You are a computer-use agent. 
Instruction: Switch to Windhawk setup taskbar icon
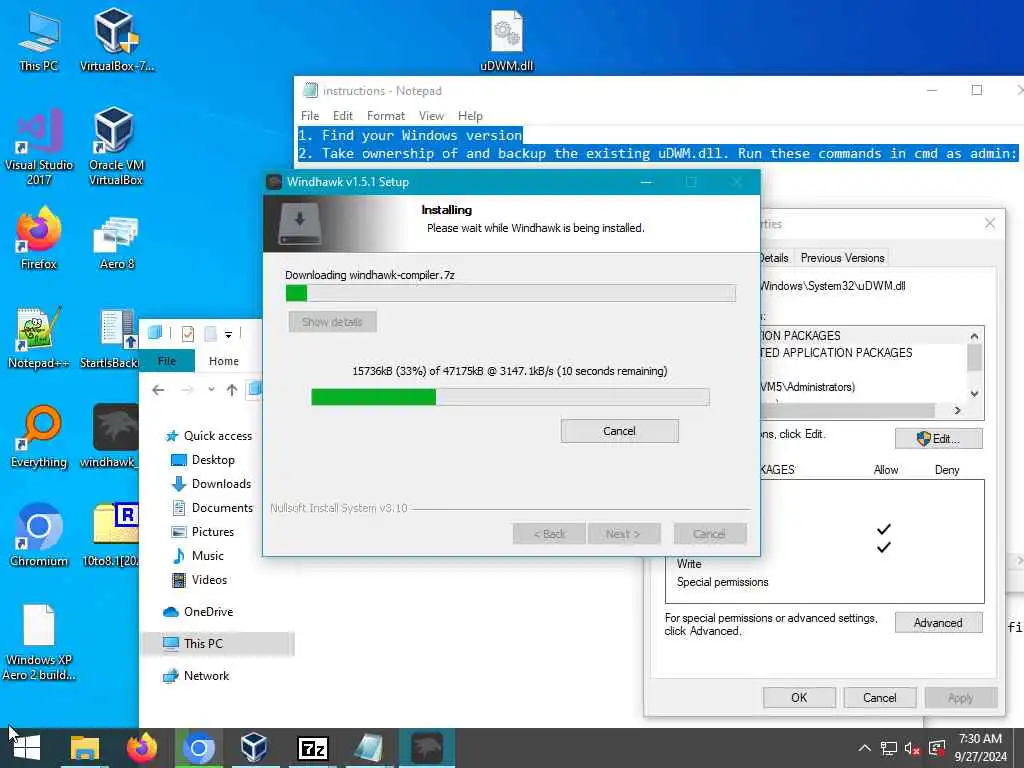click(426, 748)
